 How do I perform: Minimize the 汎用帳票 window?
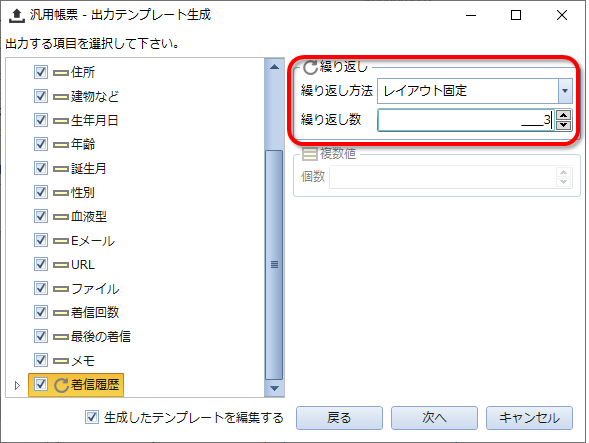pos(471,15)
